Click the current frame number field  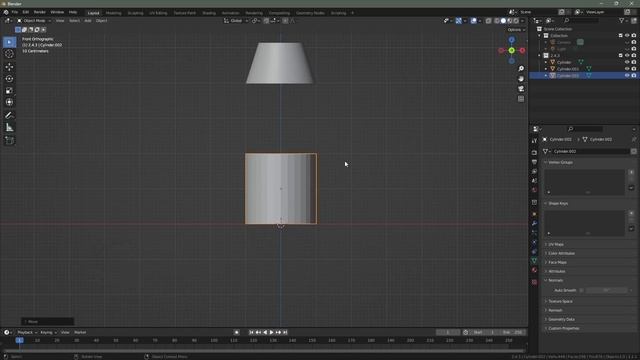point(448,332)
